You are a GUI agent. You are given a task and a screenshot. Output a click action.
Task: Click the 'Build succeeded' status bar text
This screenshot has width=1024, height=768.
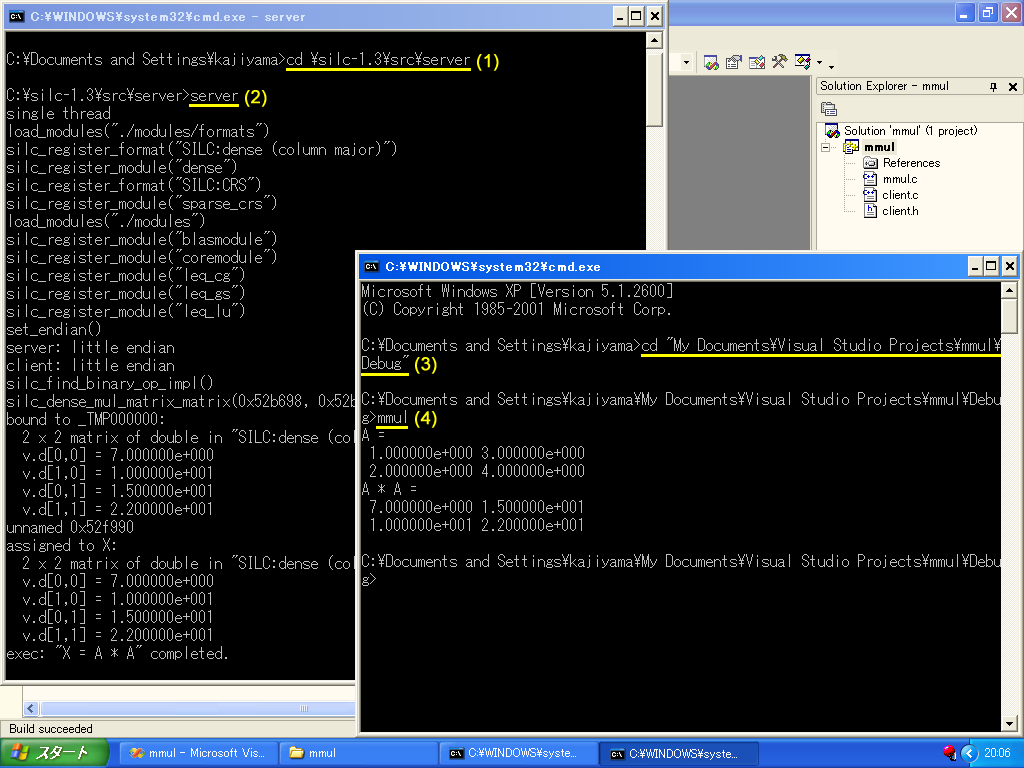pyautogui.click(x=51, y=729)
